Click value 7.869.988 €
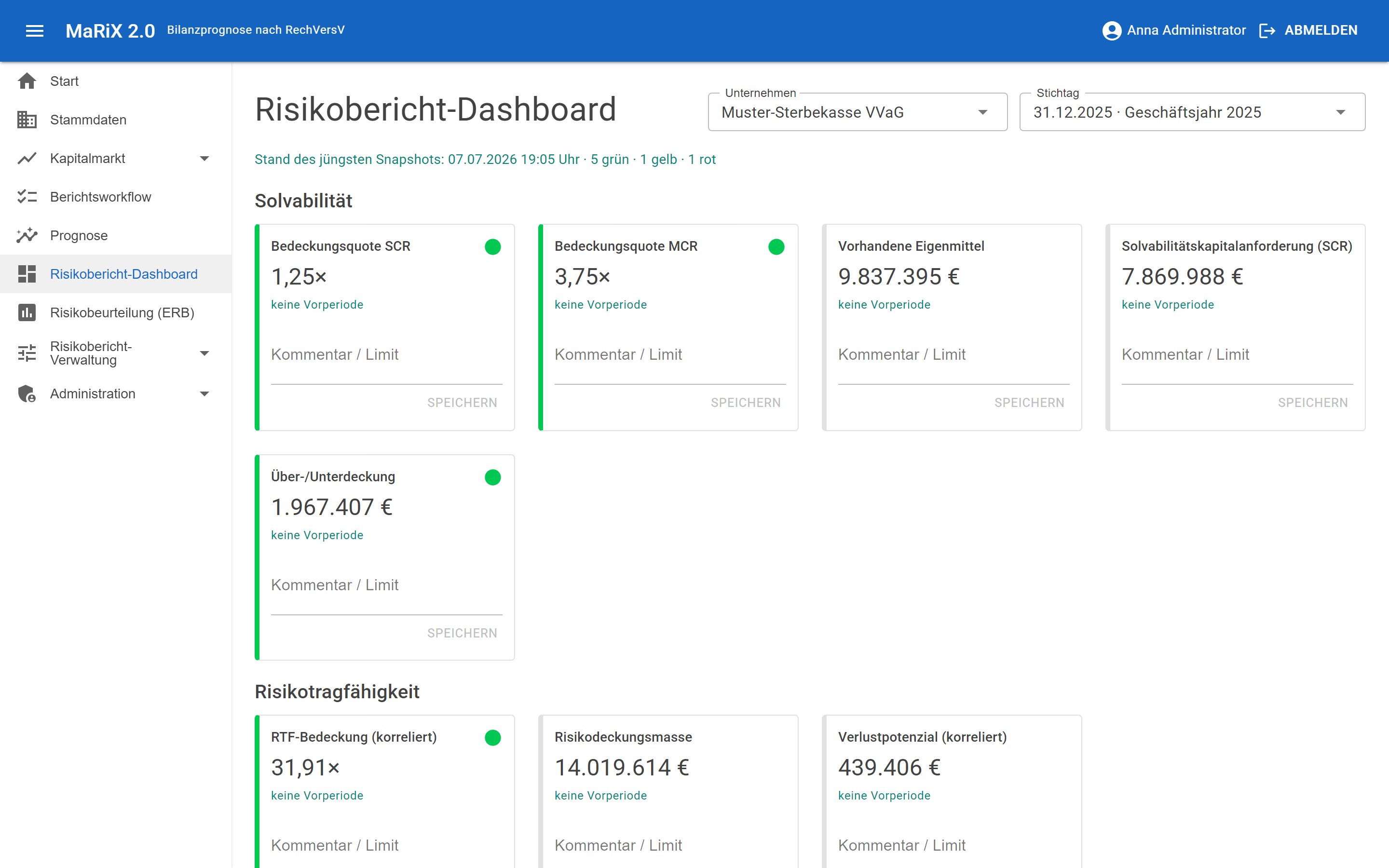Viewport: 1389px width, 868px height. pyautogui.click(x=1183, y=277)
